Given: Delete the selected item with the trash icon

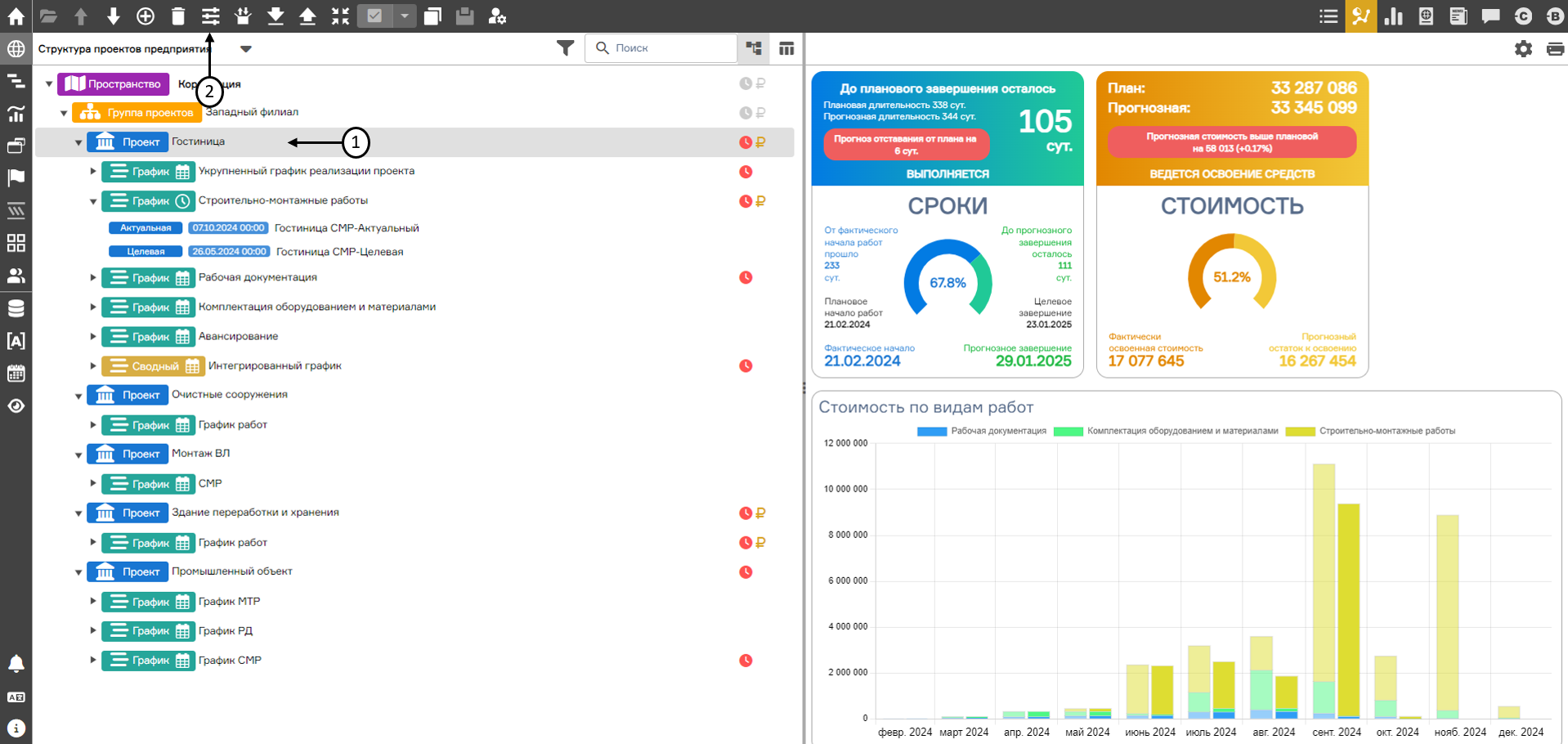Looking at the screenshot, I should (178, 16).
